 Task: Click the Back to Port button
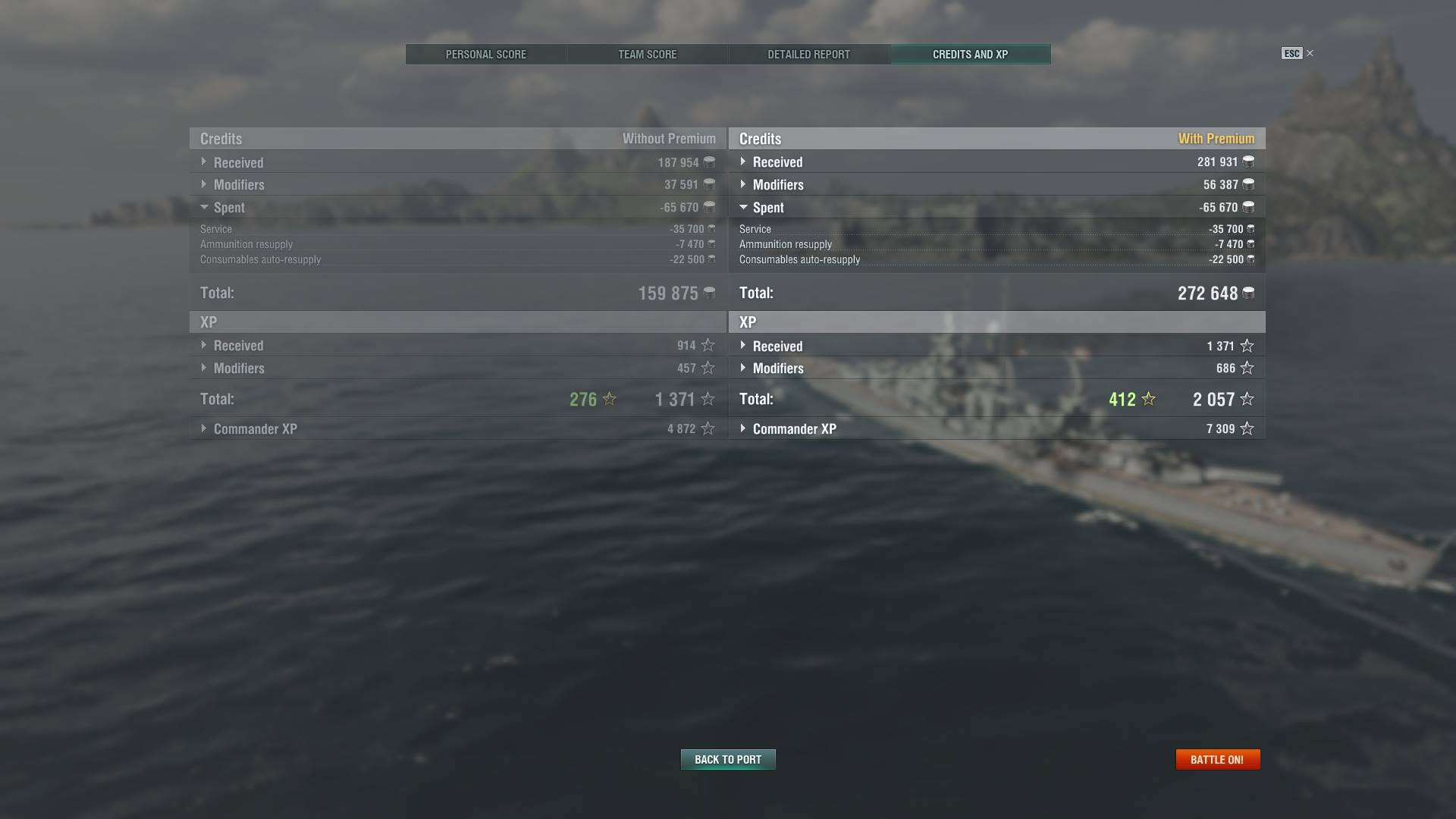click(x=728, y=759)
